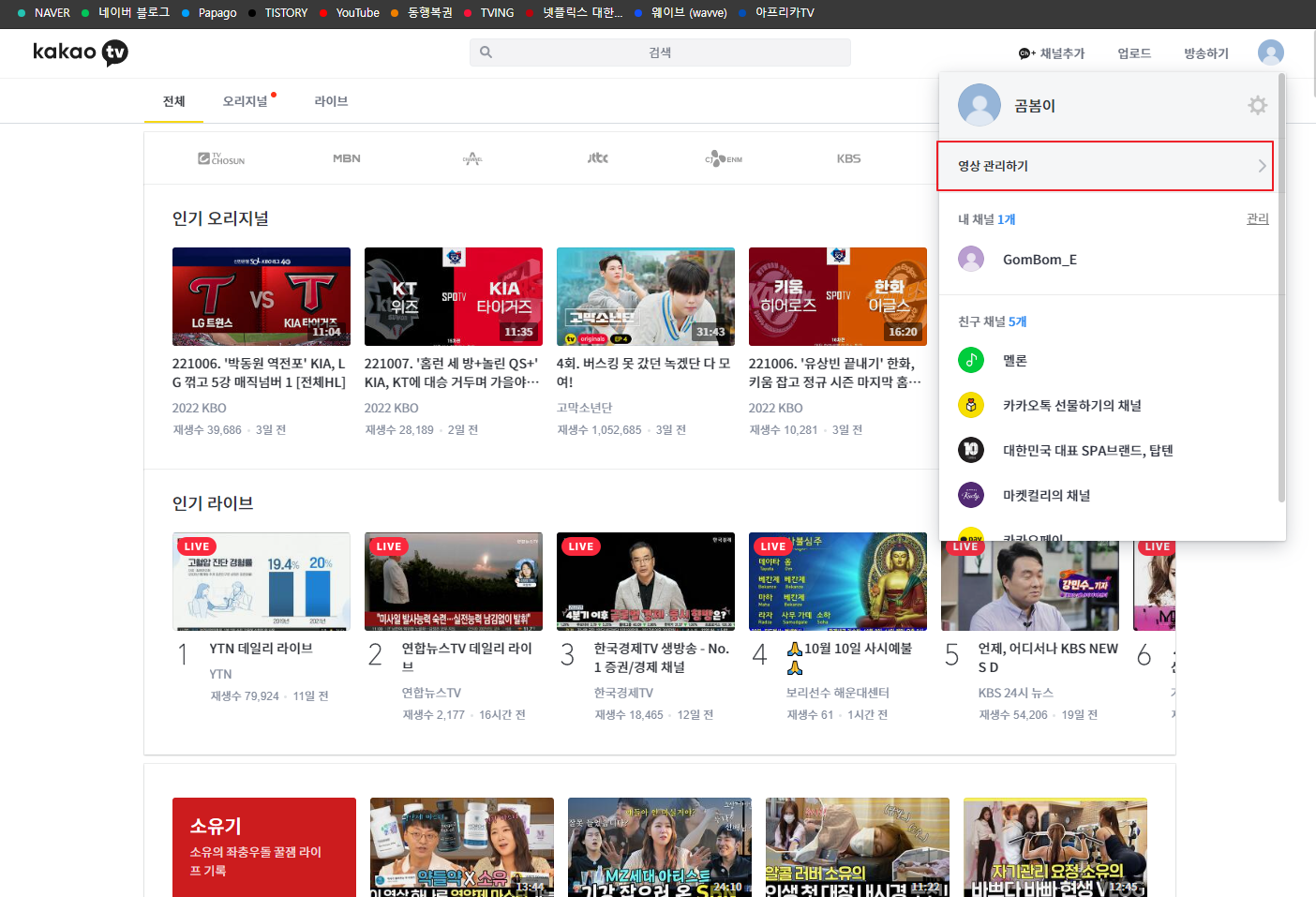
Task: Open 마켓컬리의 채널 icon
Action: 971,495
